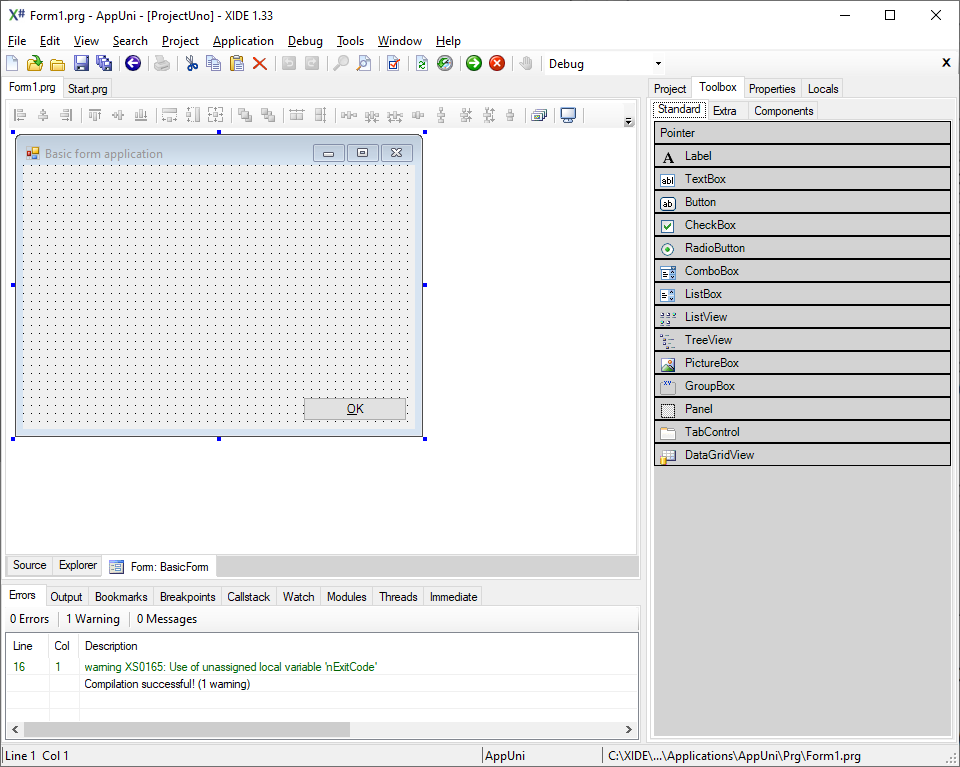
Task: Select the DataGridView control in toolbox
Action: point(802,455)
